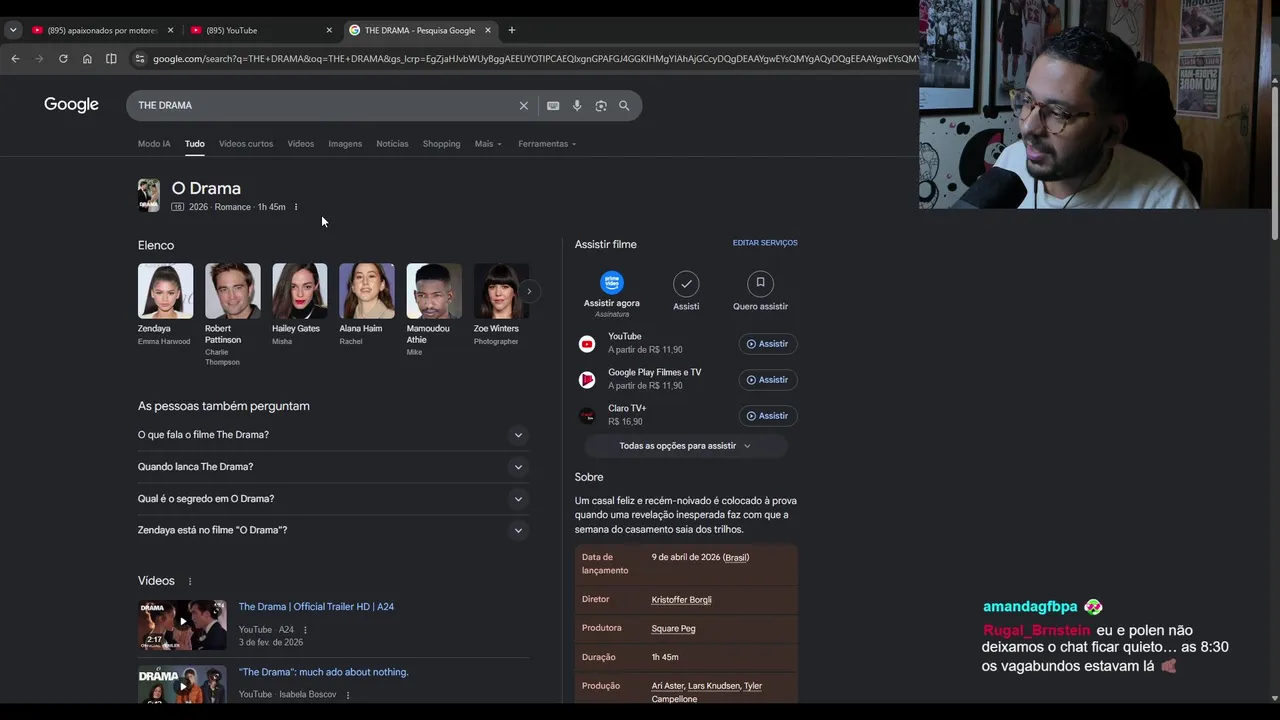Switch to the (895) YouTube browser tab
Viewport: 1280px width, 720px height.
258,30
